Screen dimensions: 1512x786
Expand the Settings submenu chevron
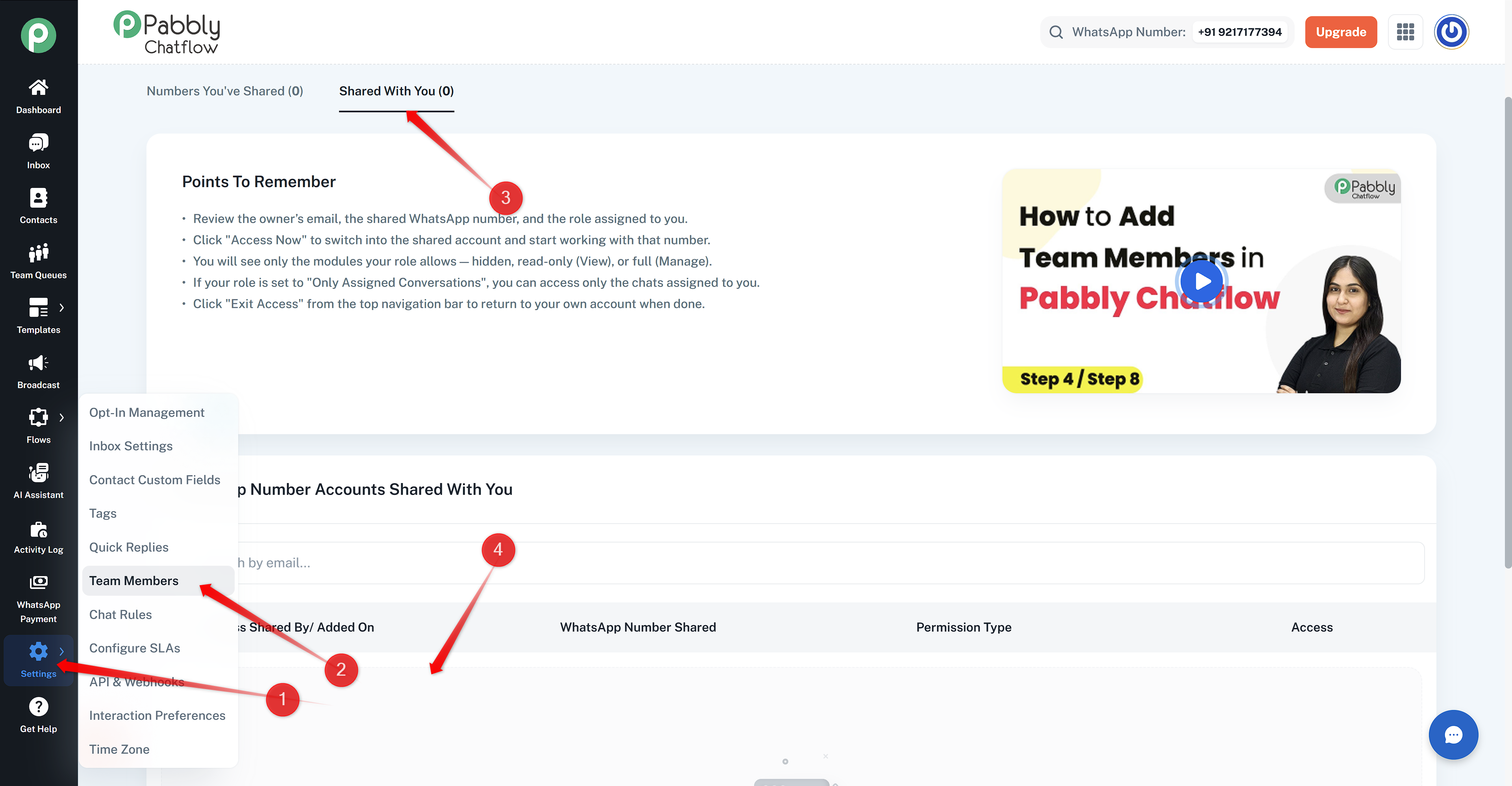[62, 651]
